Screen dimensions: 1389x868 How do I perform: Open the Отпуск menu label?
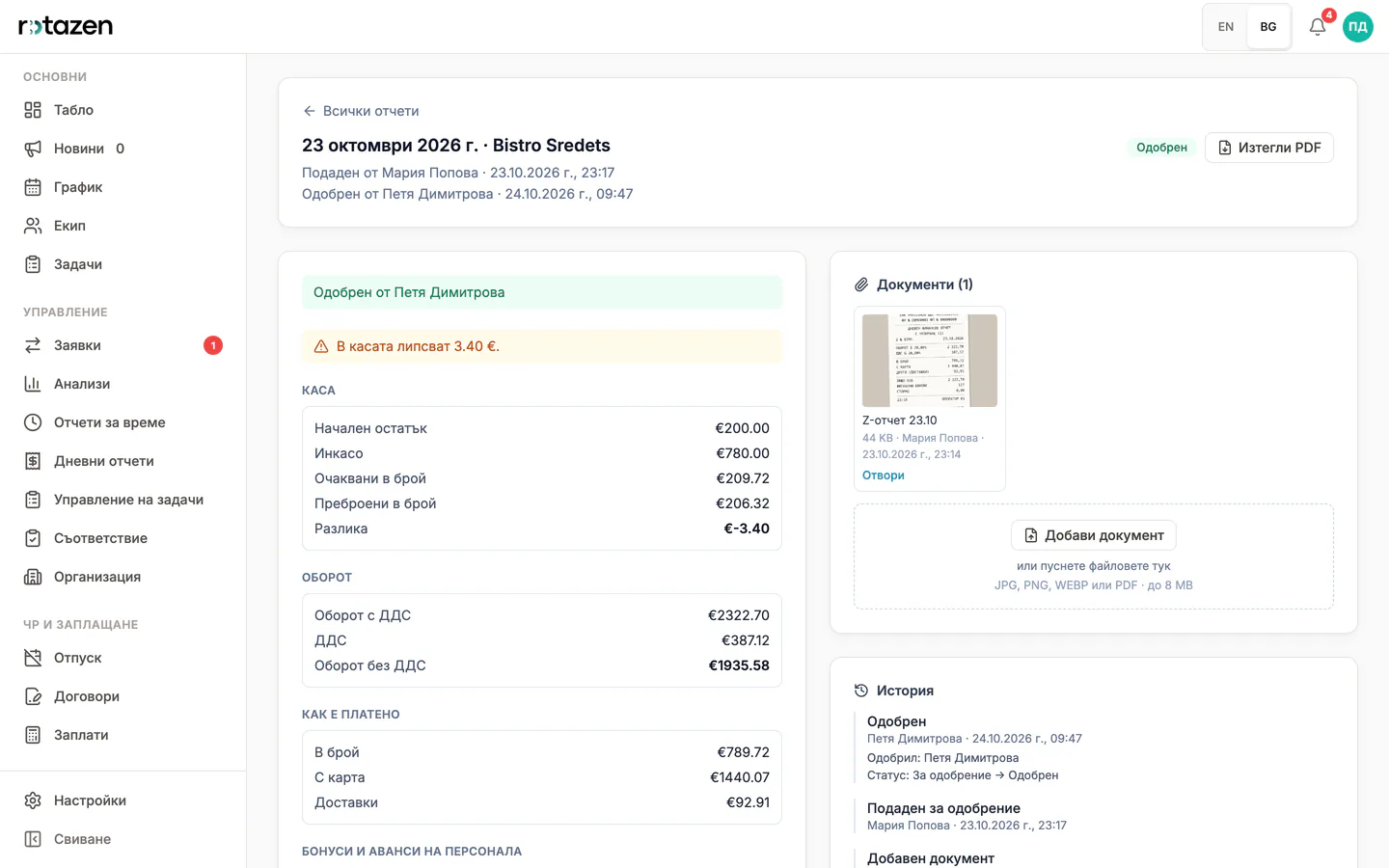pyautogui.click(x=78, y=658)
